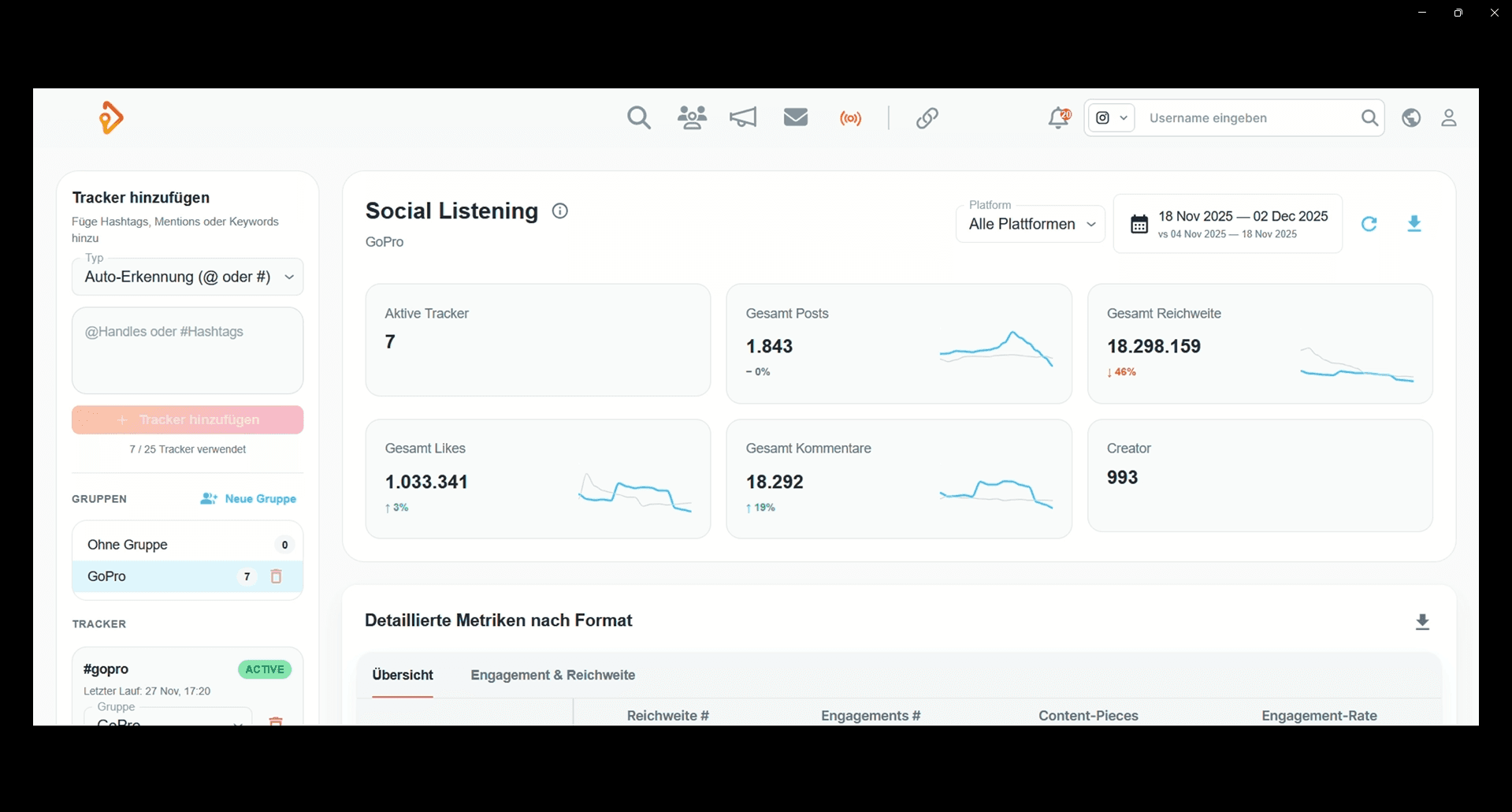Expand the Alle Plattformen platform dropdown
The image size is (1512, 812).
point(1031,224)
